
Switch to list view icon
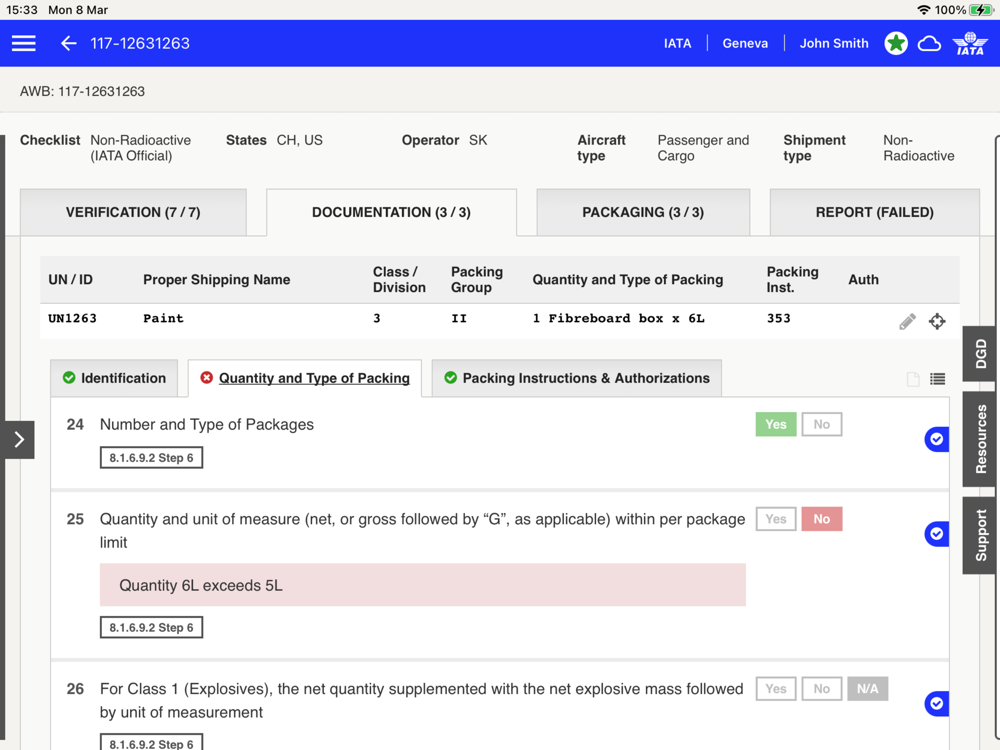pos(938,379)
